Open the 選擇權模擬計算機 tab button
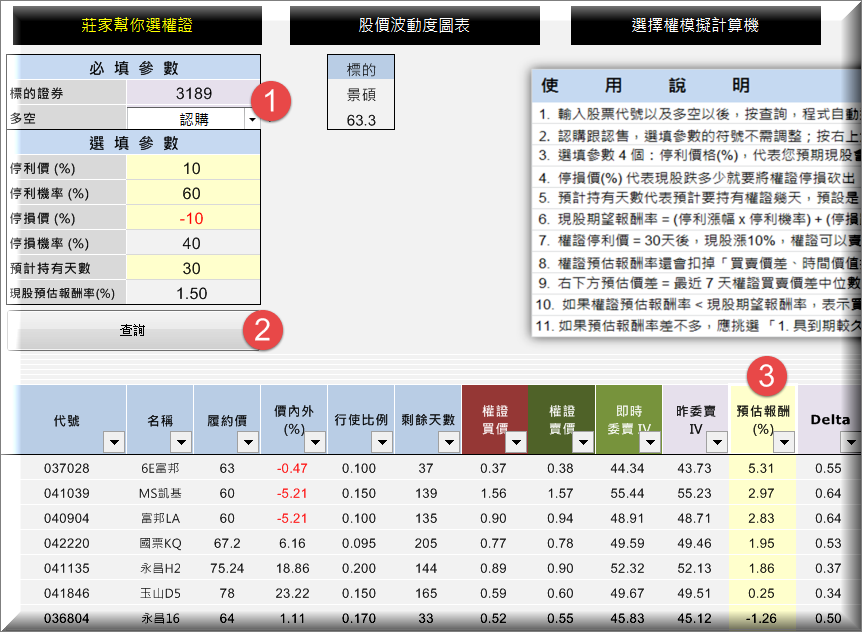Screen dimensions: 862x632 (695, 25)
